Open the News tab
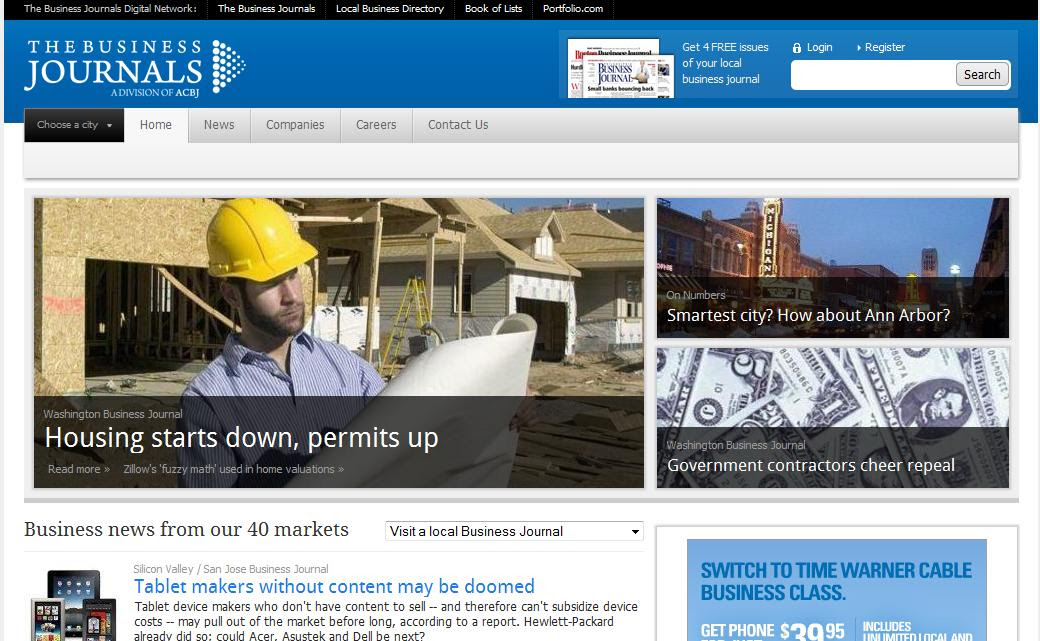The height and width of the screenshot is (641, 1040). click(219, 125)
